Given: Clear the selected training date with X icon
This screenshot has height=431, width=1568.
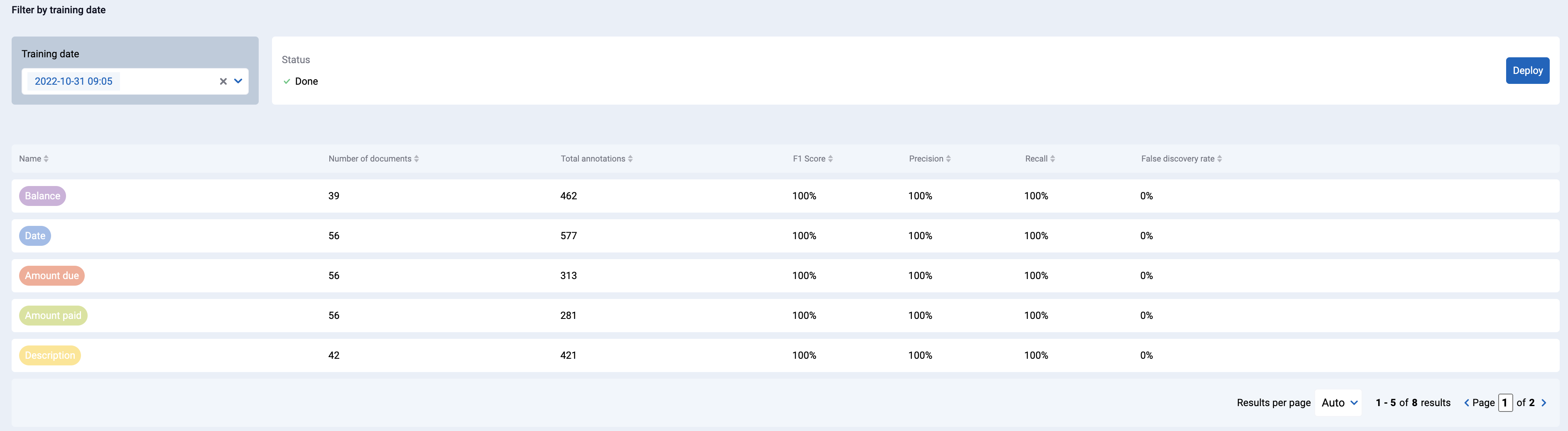Looking at the screenshot, I should point(223,81).
